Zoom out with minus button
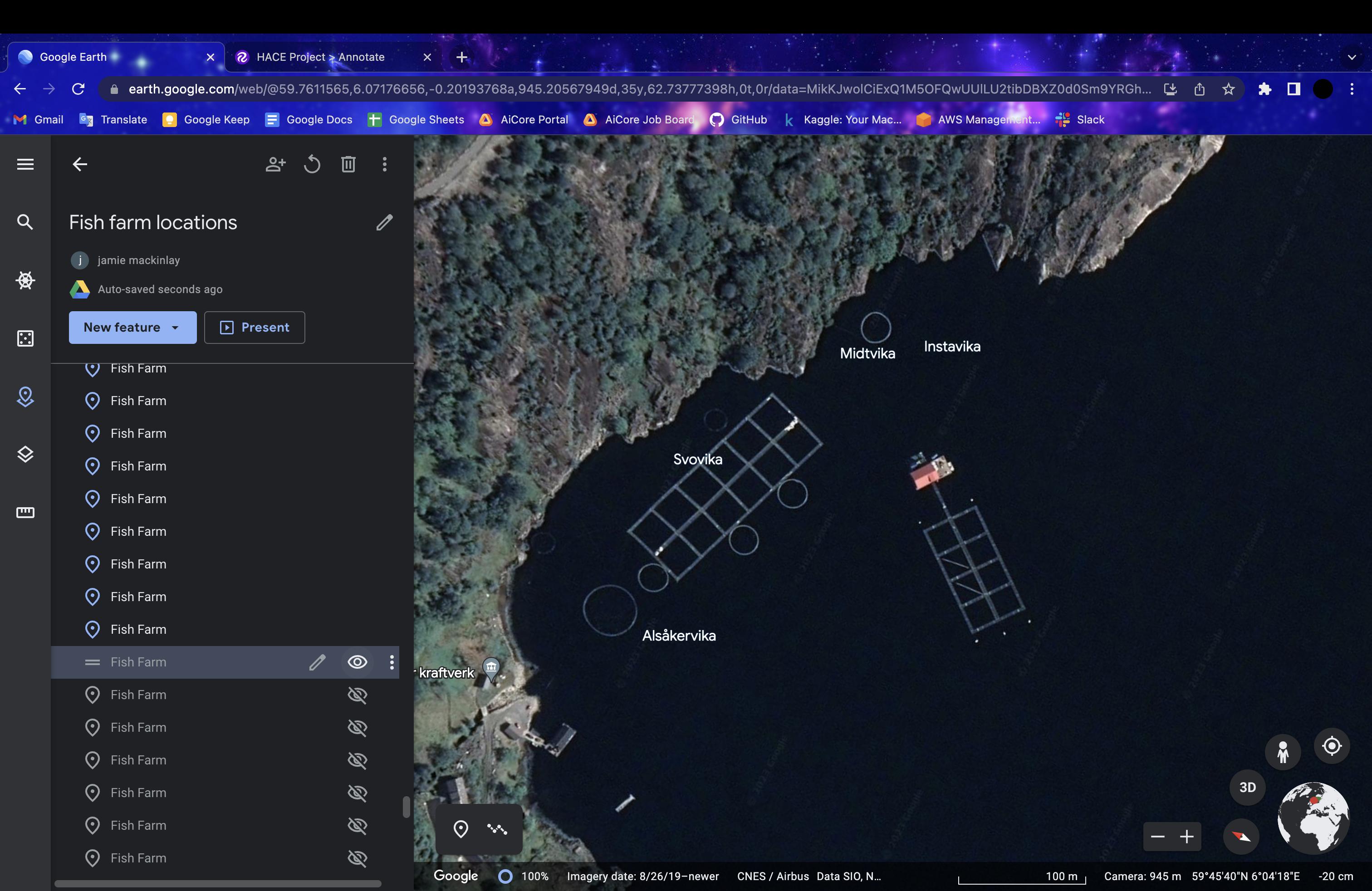Viewport: 1372px width, 891px height. tap(1157, 836)
